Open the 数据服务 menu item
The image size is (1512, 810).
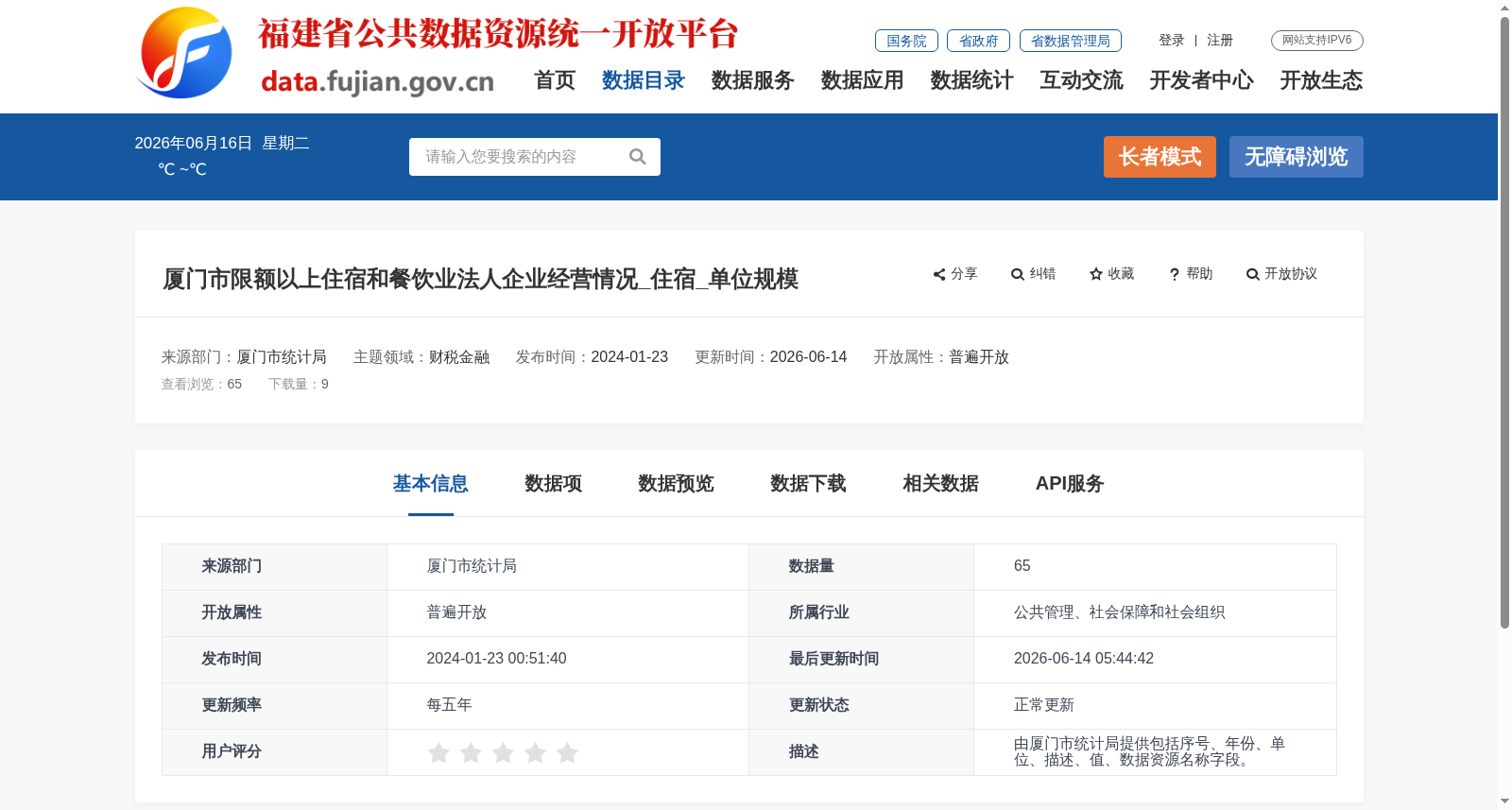click(x=753, y=80)
